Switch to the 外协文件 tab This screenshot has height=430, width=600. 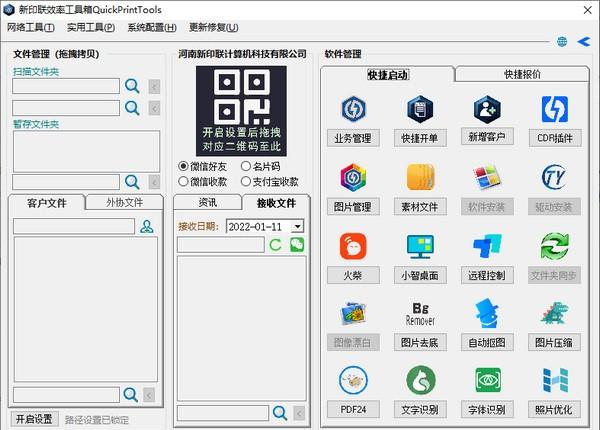pyautogui.click(x=124, y=202)
